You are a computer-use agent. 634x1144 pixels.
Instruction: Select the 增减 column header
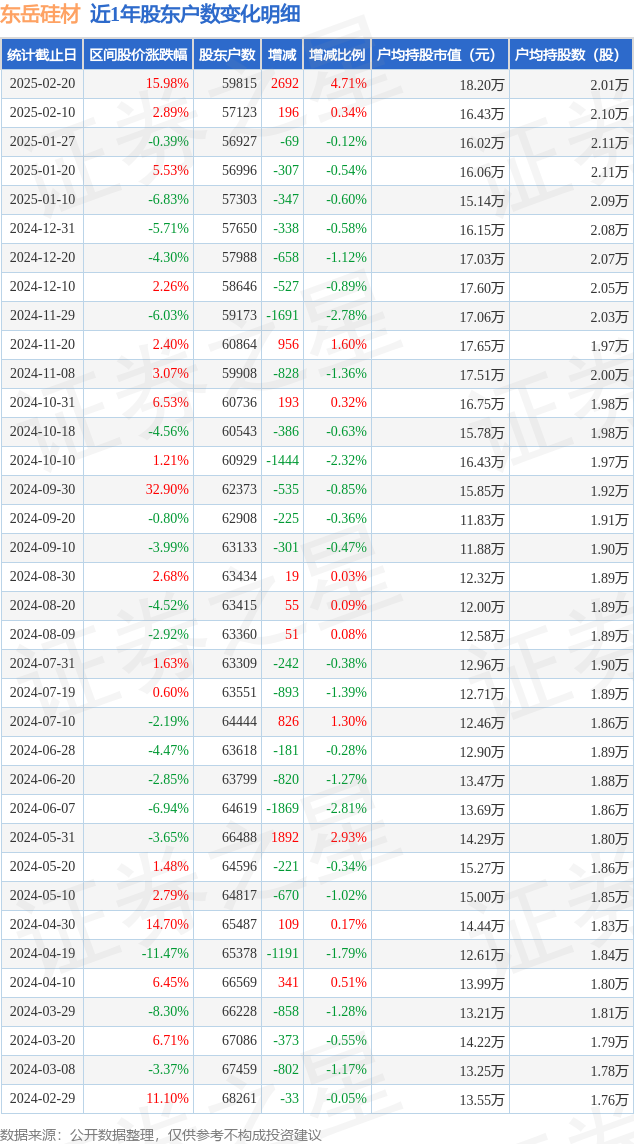pyautogui.click(x=282, y=55)
